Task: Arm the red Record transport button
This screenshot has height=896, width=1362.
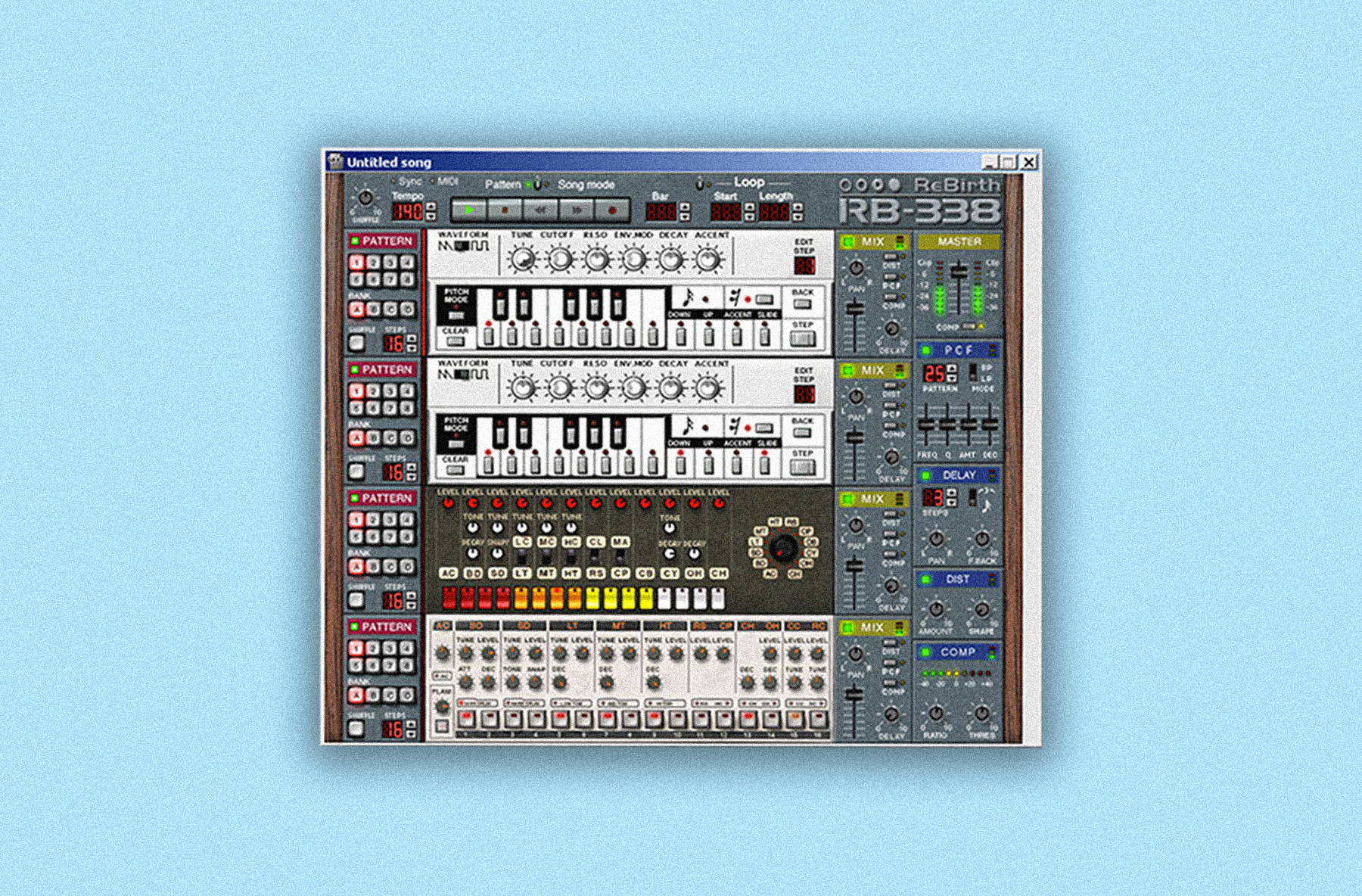Action: (612, 210)
